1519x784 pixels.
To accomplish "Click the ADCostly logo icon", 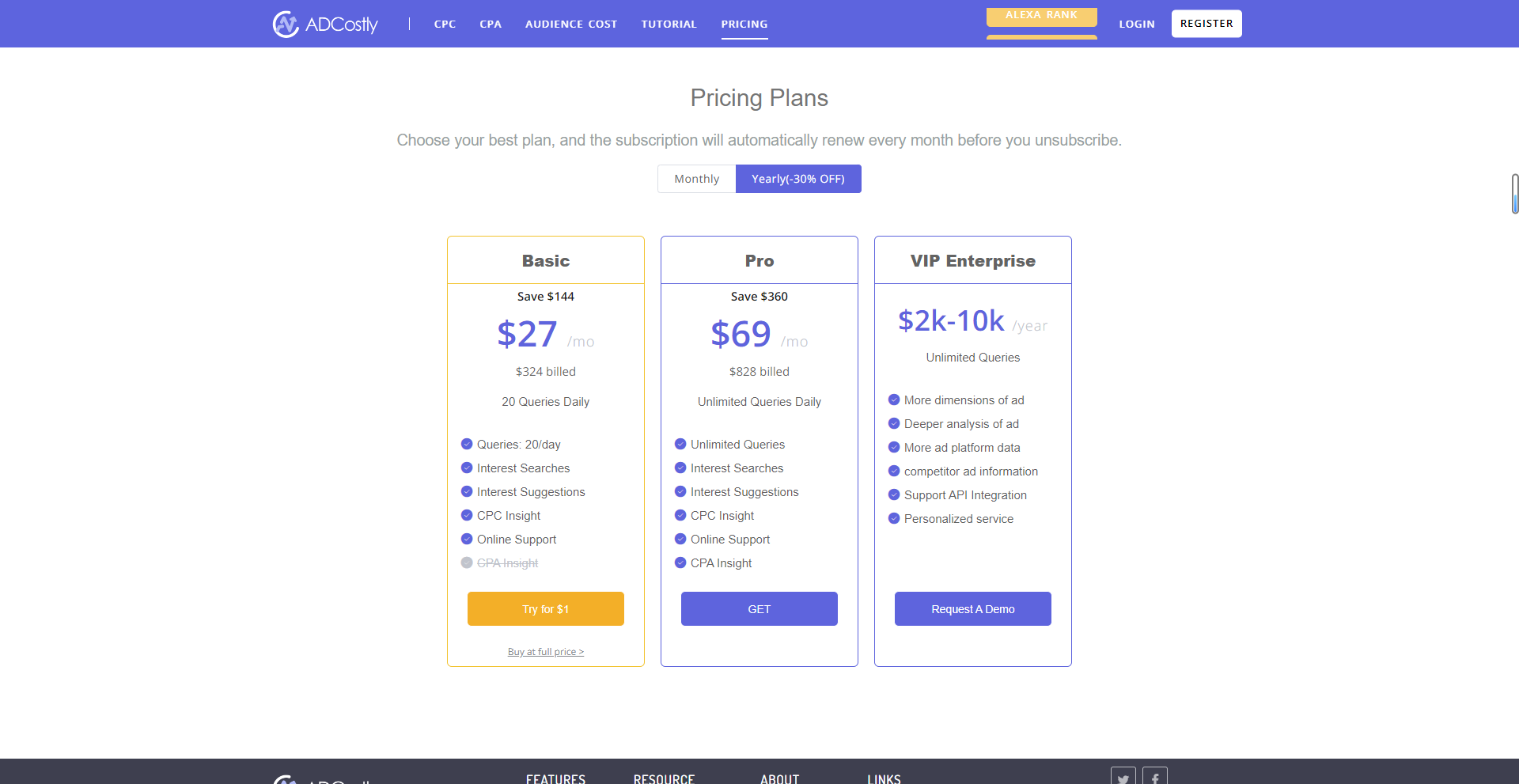I will (x=286, y=24).
